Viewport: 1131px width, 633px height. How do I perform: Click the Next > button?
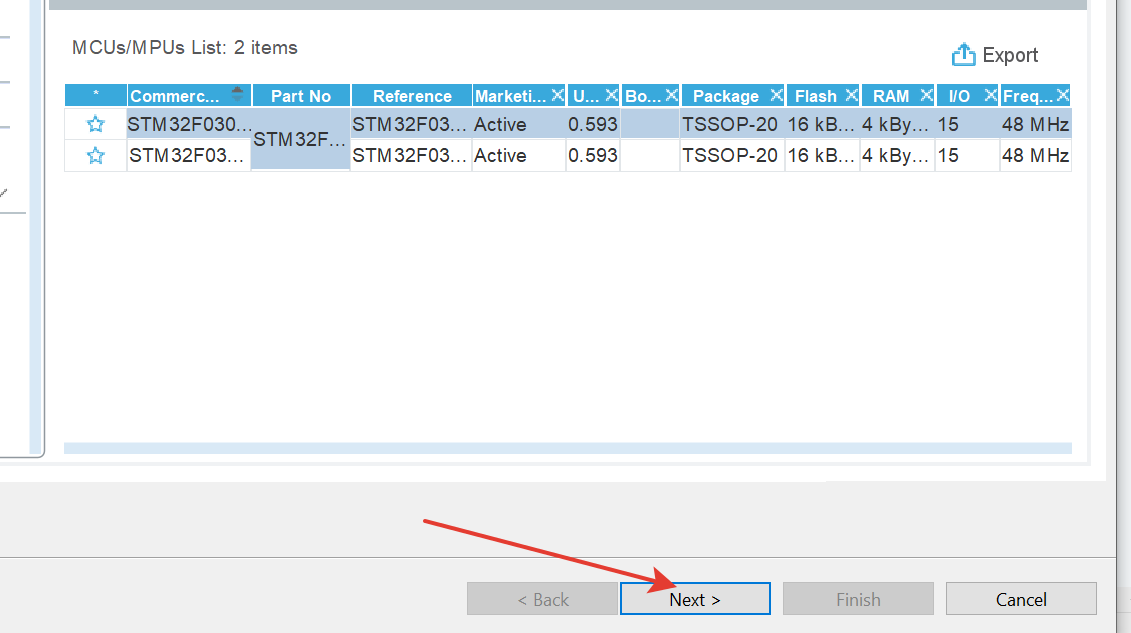[695, 599]
